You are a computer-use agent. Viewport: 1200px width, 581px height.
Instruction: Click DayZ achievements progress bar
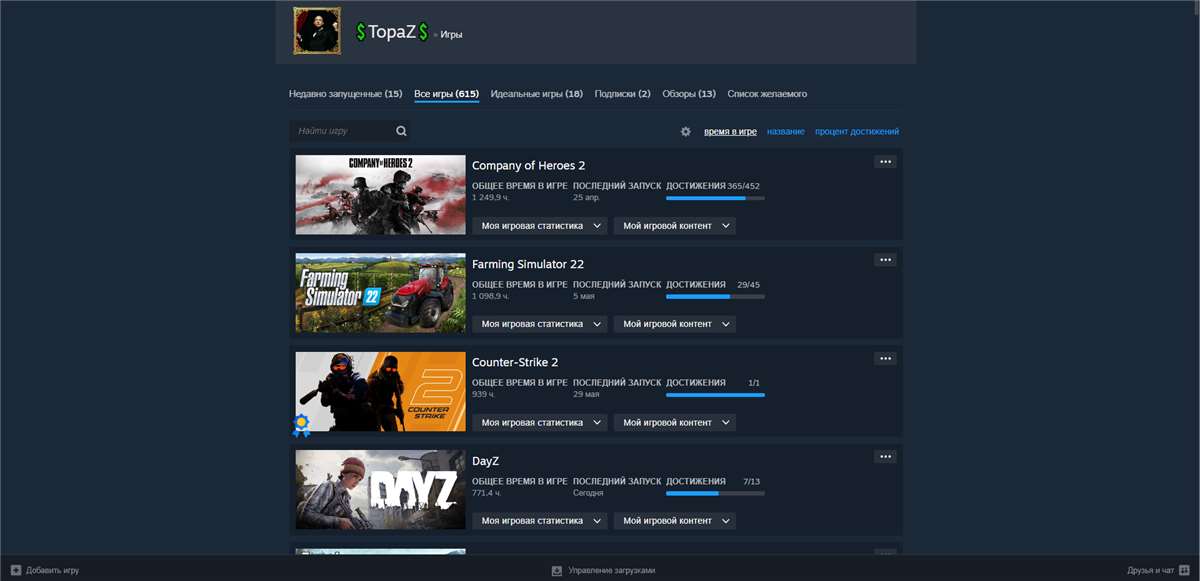point(715,493)
